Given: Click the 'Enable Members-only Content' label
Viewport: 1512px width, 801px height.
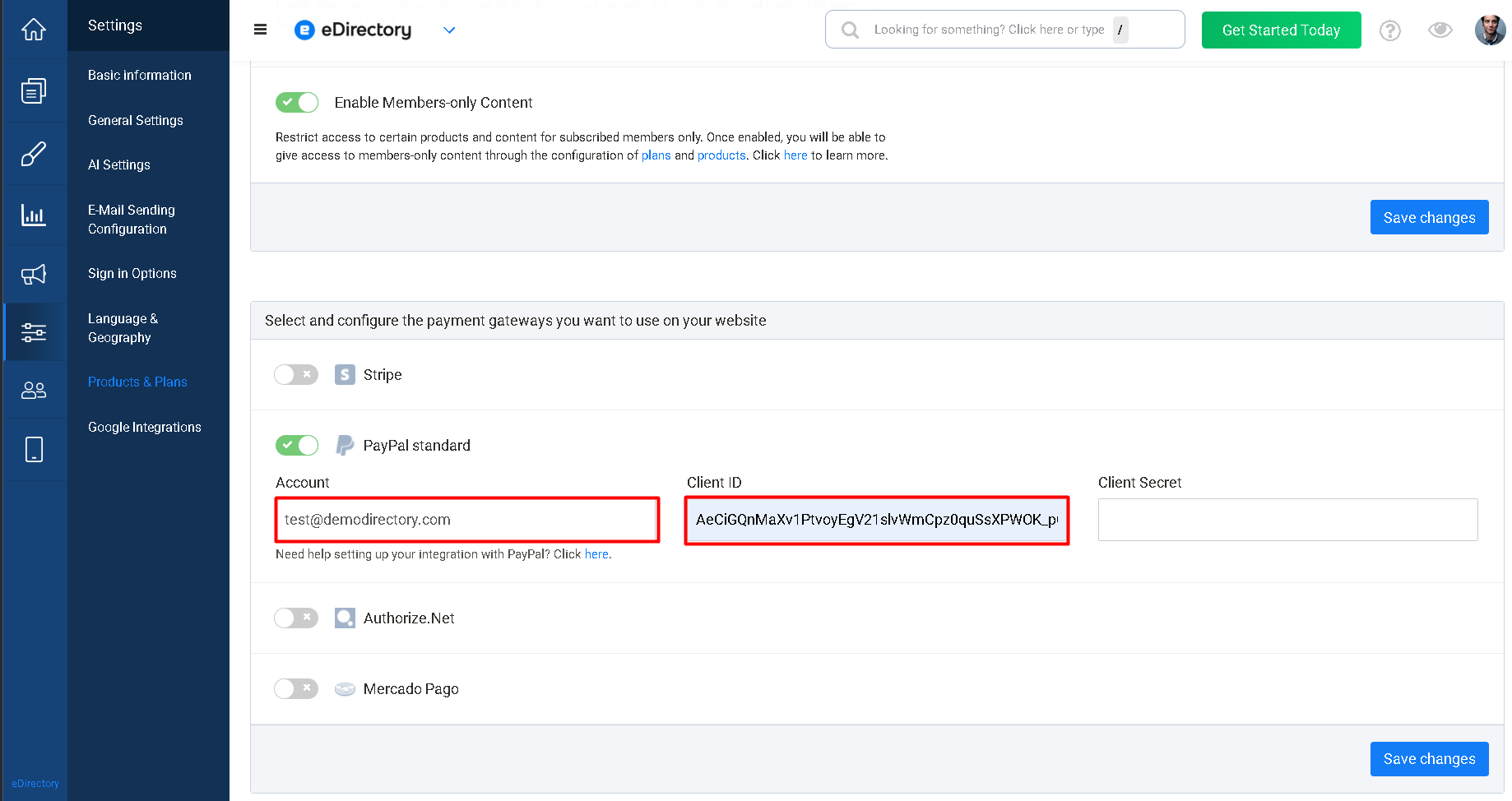Looking at the screenshot, I should (x=434, y=103).
